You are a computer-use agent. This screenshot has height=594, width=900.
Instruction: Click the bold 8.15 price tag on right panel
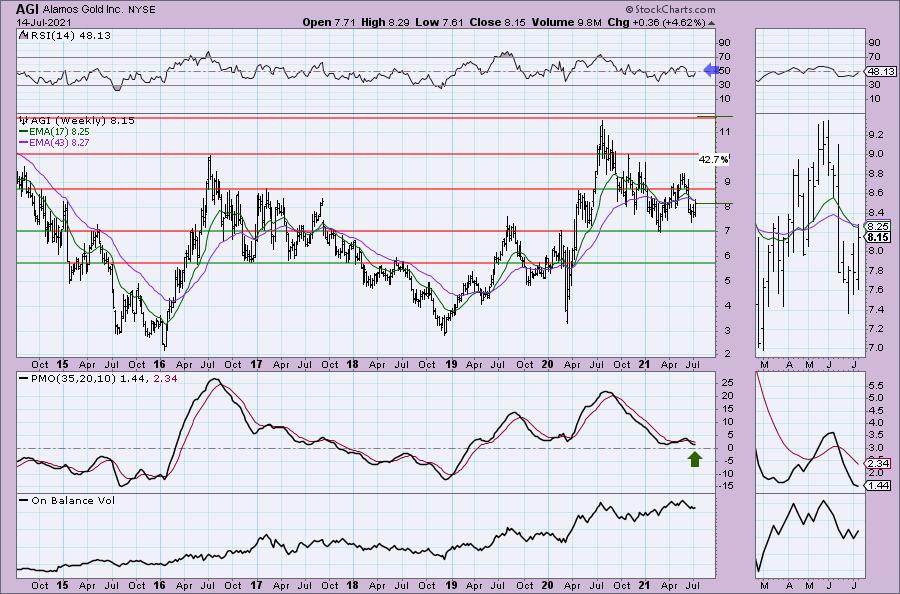[x=879, y=237]
